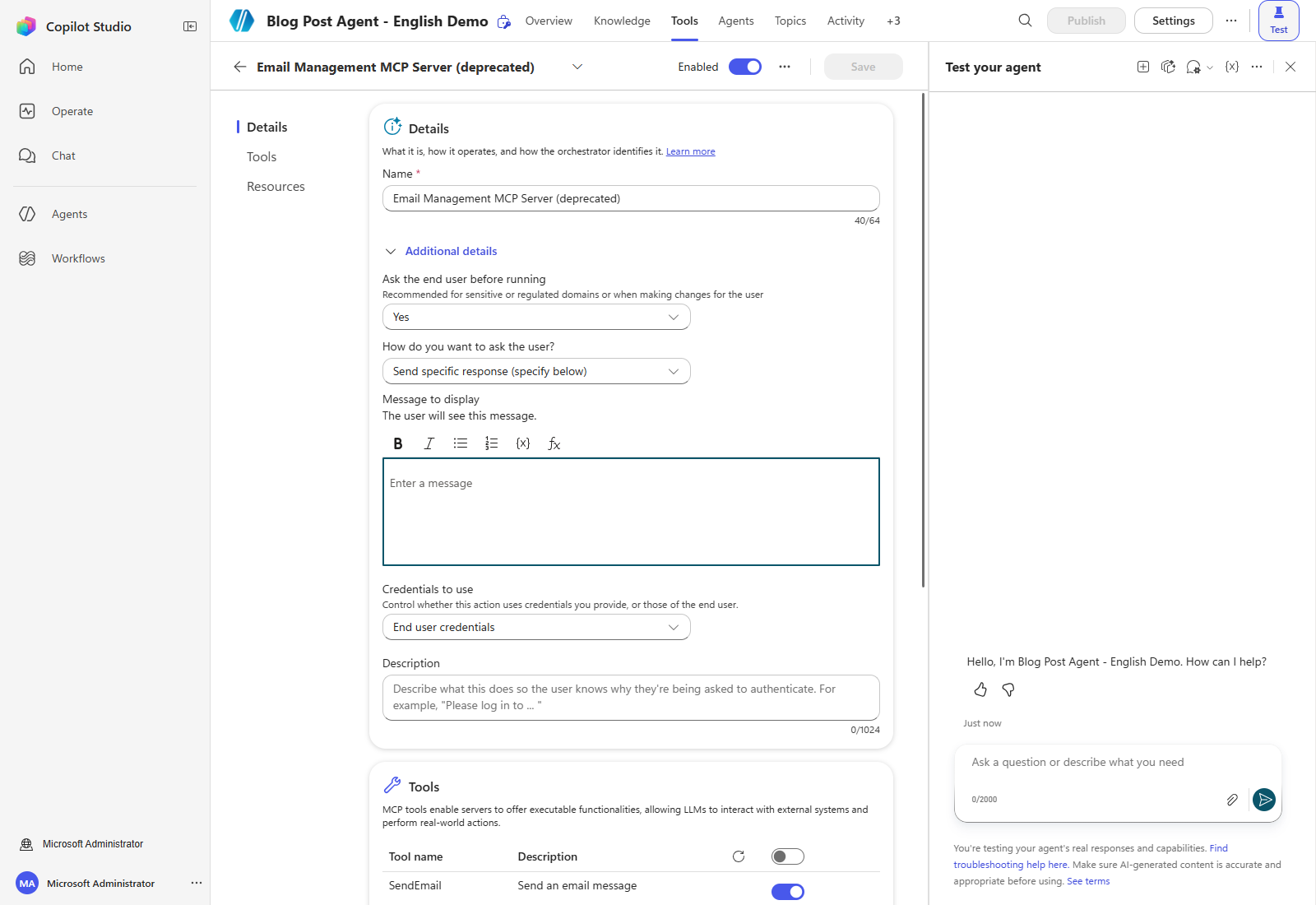Click the Publish button

tap(1087, 21)
